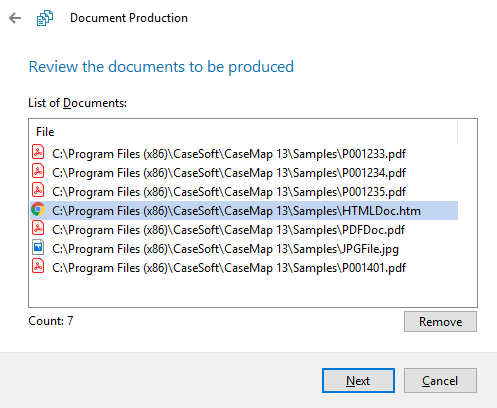
Task: Click the Chrome icon beside HTMLDoc.htm
Action: (38, 210)
